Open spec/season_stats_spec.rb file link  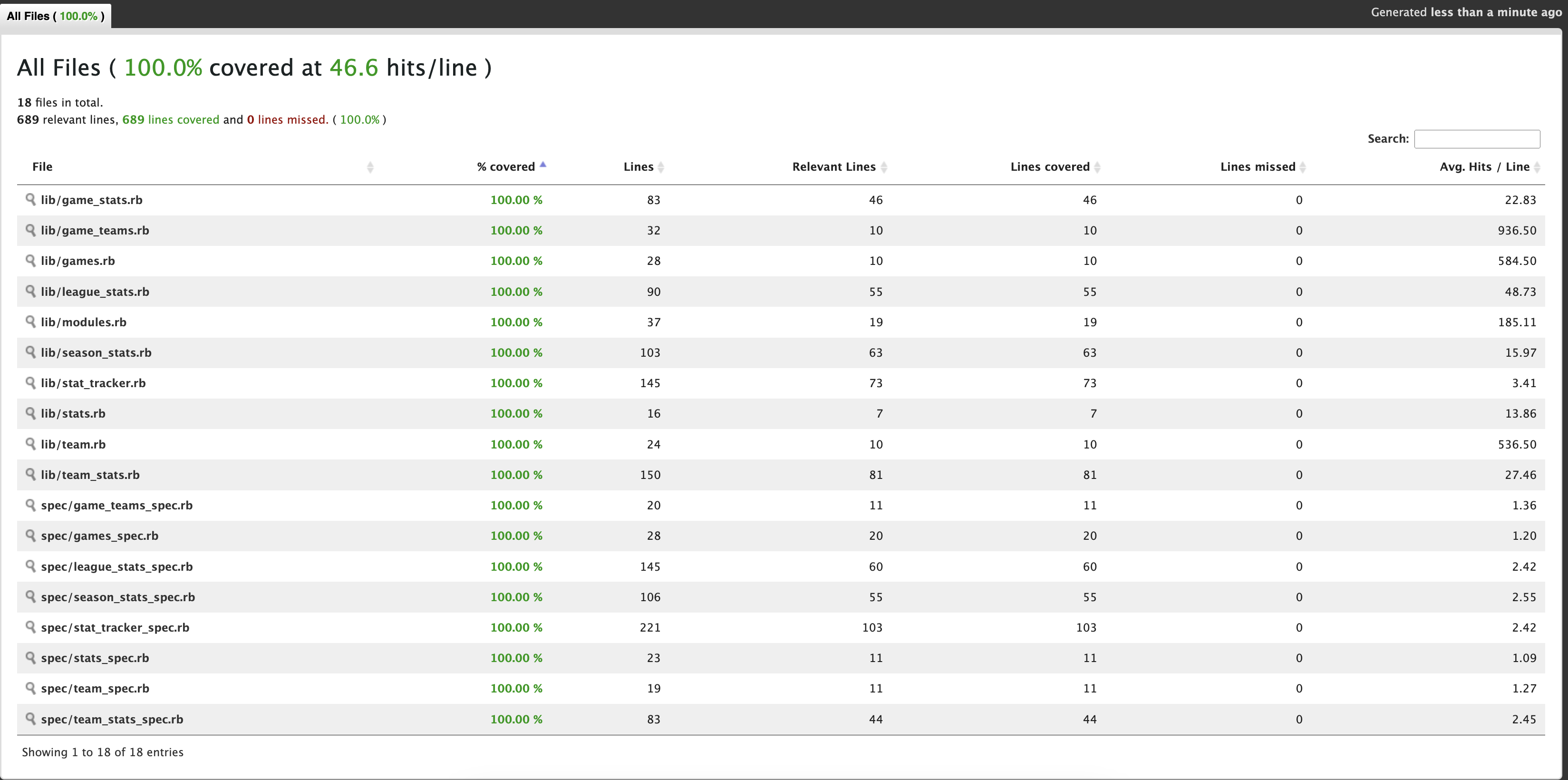point(118,597)
